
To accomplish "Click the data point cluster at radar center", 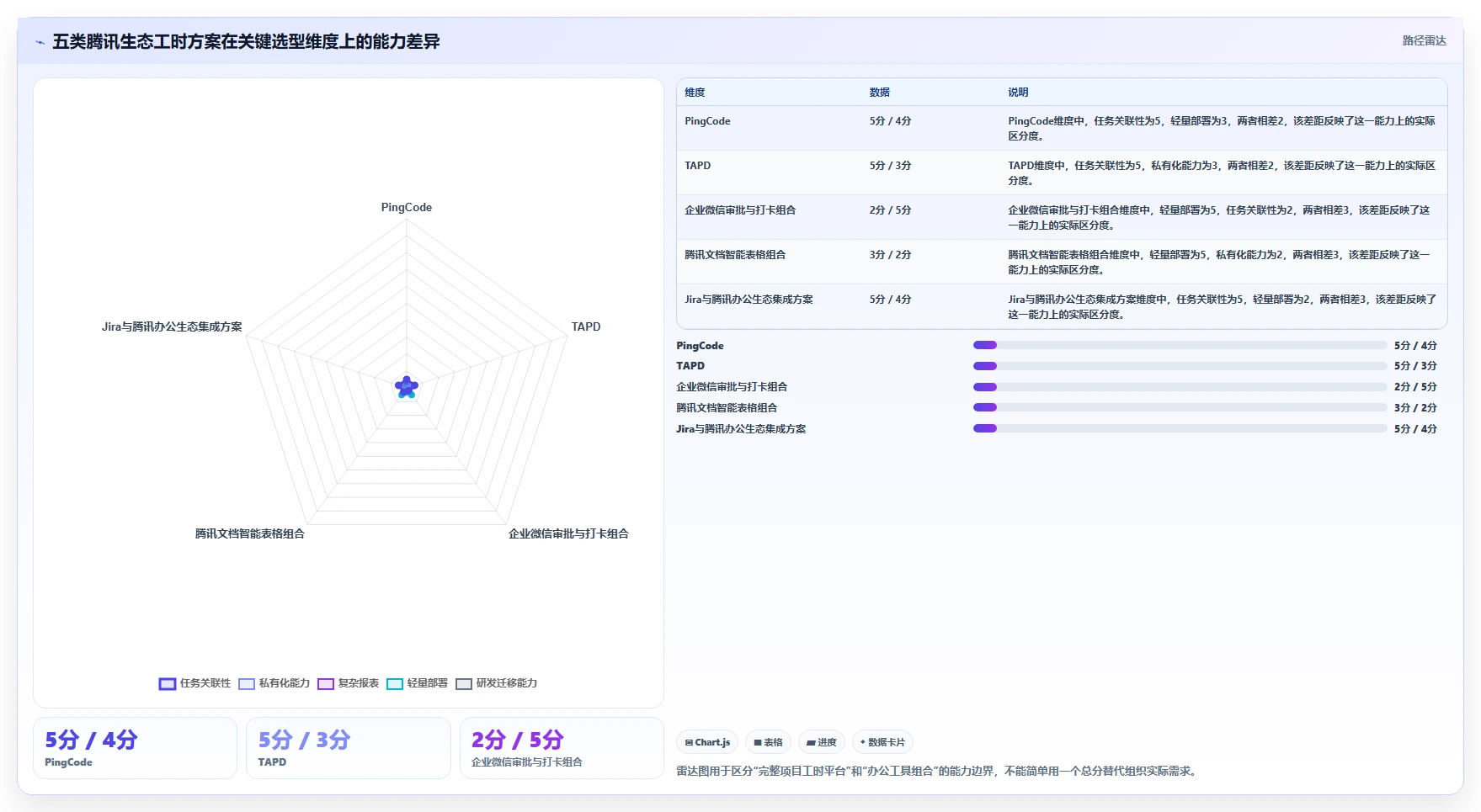I will click(x=407, y=387).
